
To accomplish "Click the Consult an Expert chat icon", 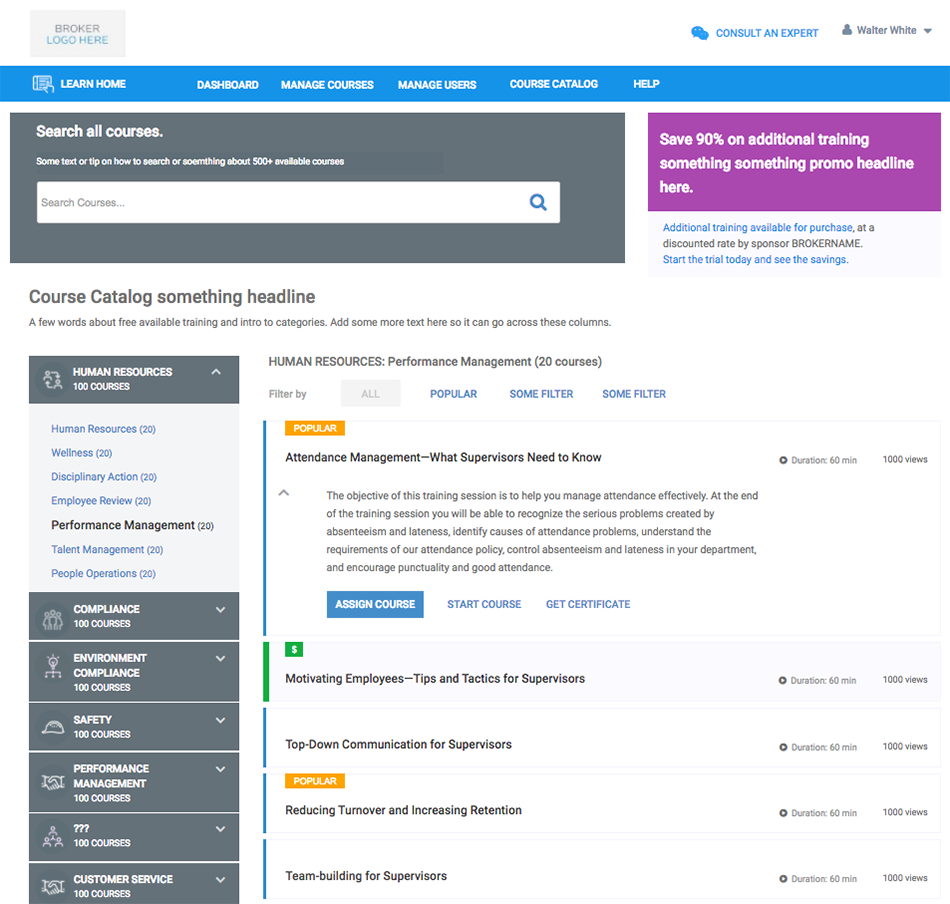I will 700,33.
